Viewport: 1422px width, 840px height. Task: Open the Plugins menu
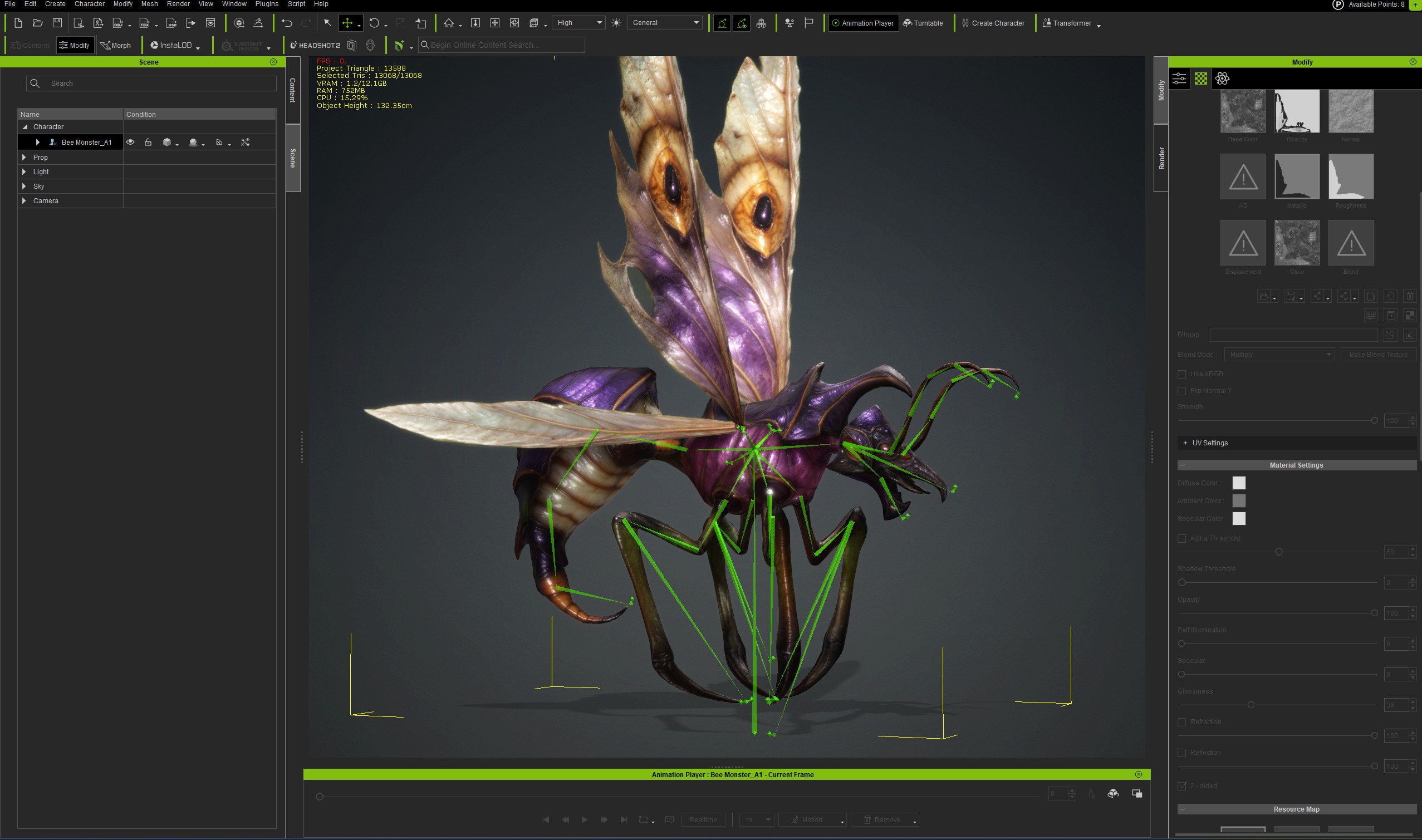point(266,4)
